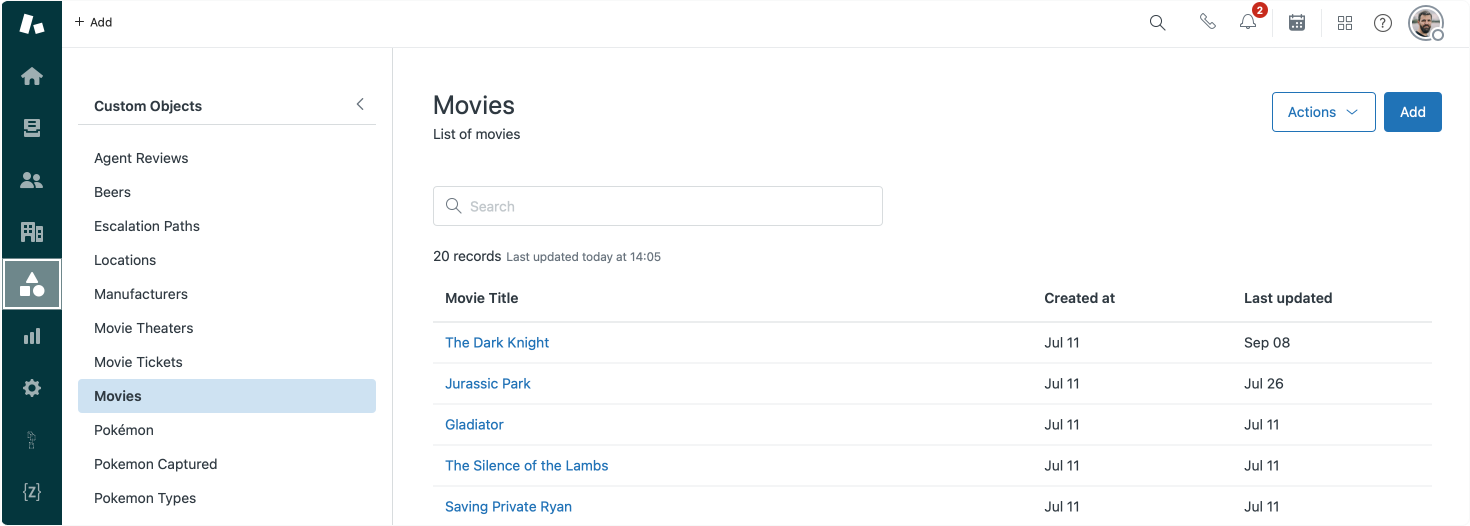Open the calendar icon in top bar
The image size is (1470, 526).
click(x=1297, y=22)
